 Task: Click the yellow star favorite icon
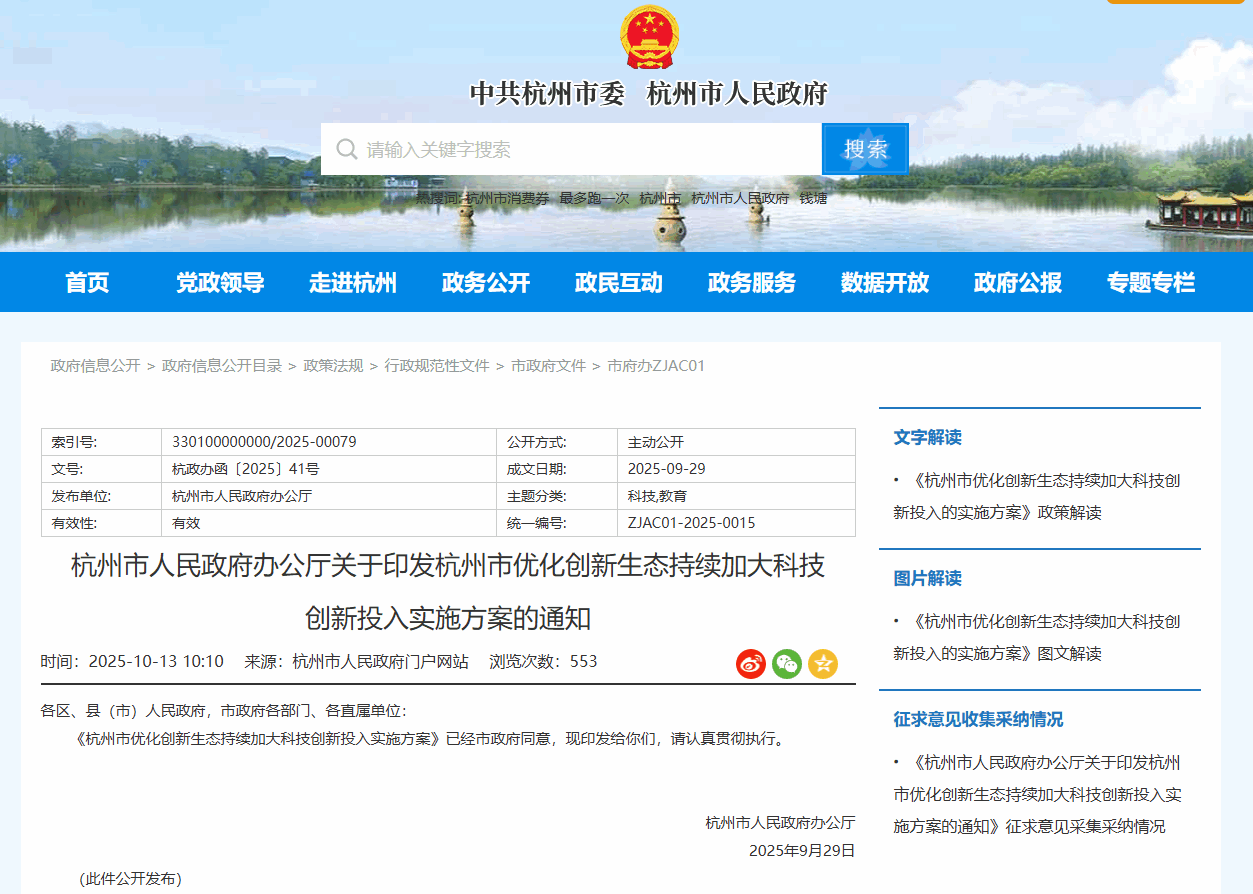pyautogui.click(x=823, y=664)
